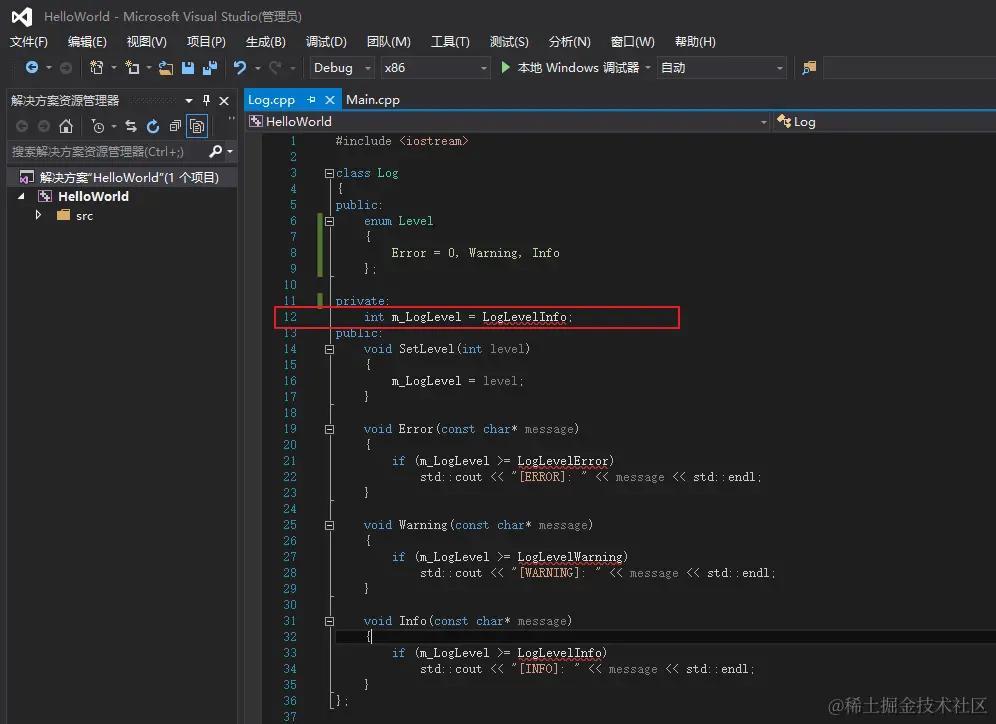Image resolution: width=996 pixels, height=724 pixels.
Task: Toggle auto-hide pin of Solution Explorer
Action: [207, 101]
